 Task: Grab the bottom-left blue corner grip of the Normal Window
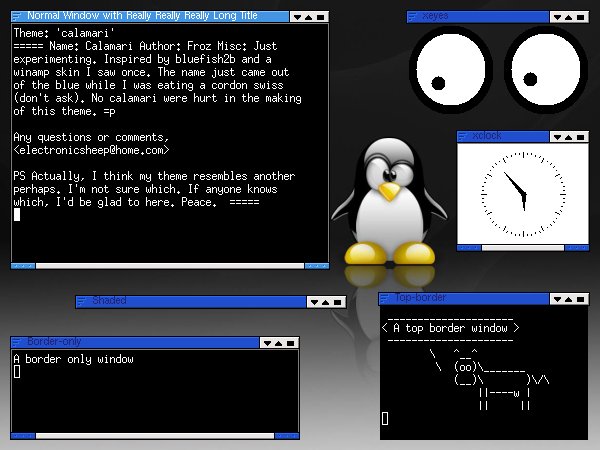[x=23, y=266]
